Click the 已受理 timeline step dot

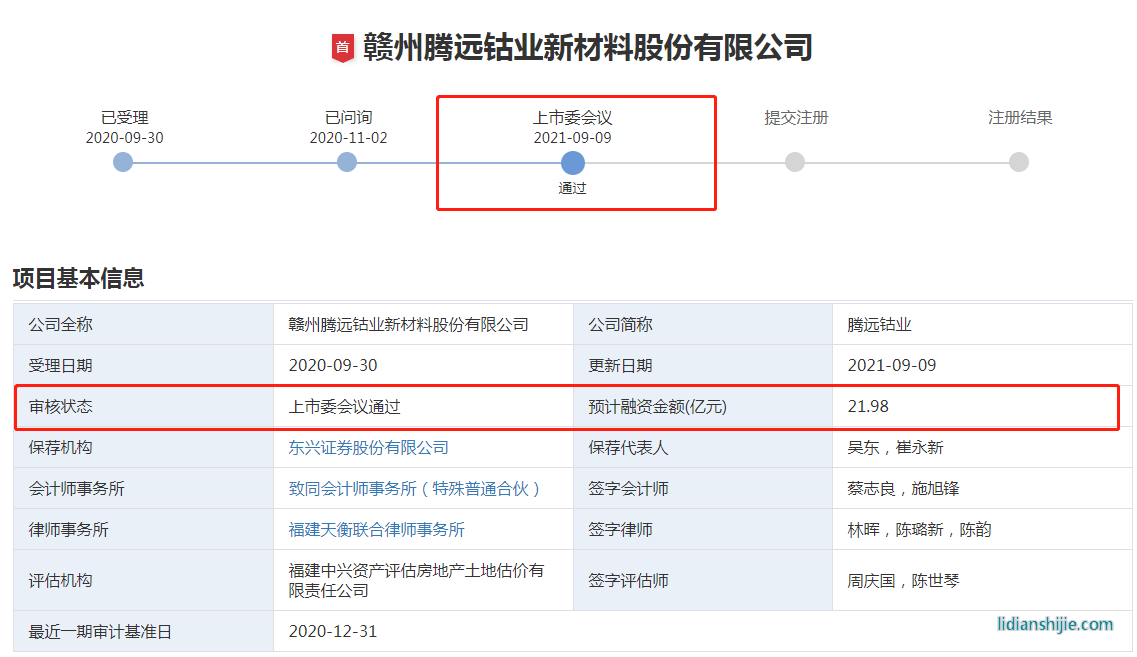123,162
